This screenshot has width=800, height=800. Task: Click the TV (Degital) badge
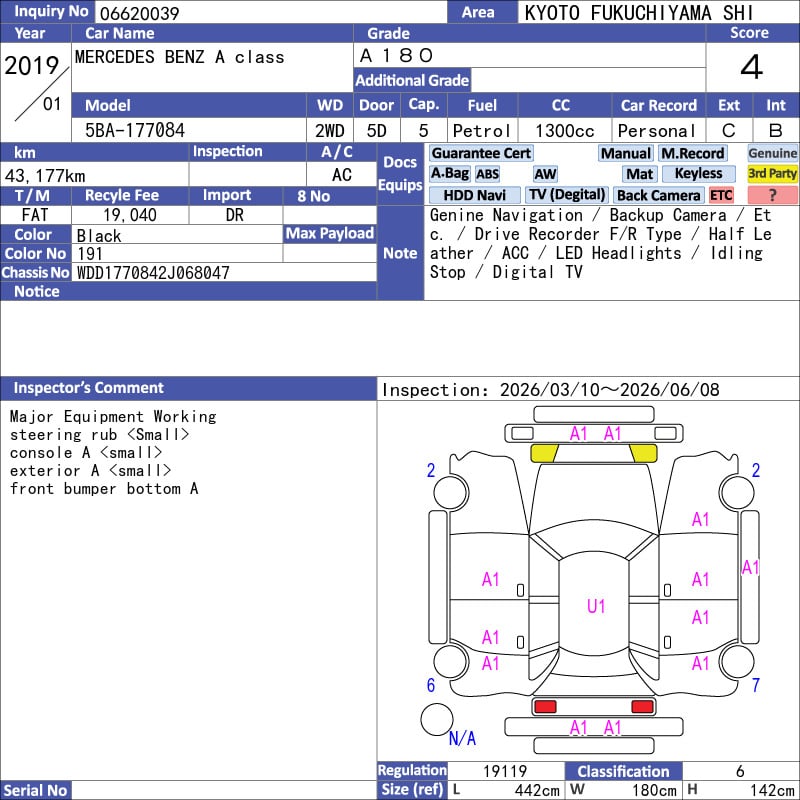point(567,195)
